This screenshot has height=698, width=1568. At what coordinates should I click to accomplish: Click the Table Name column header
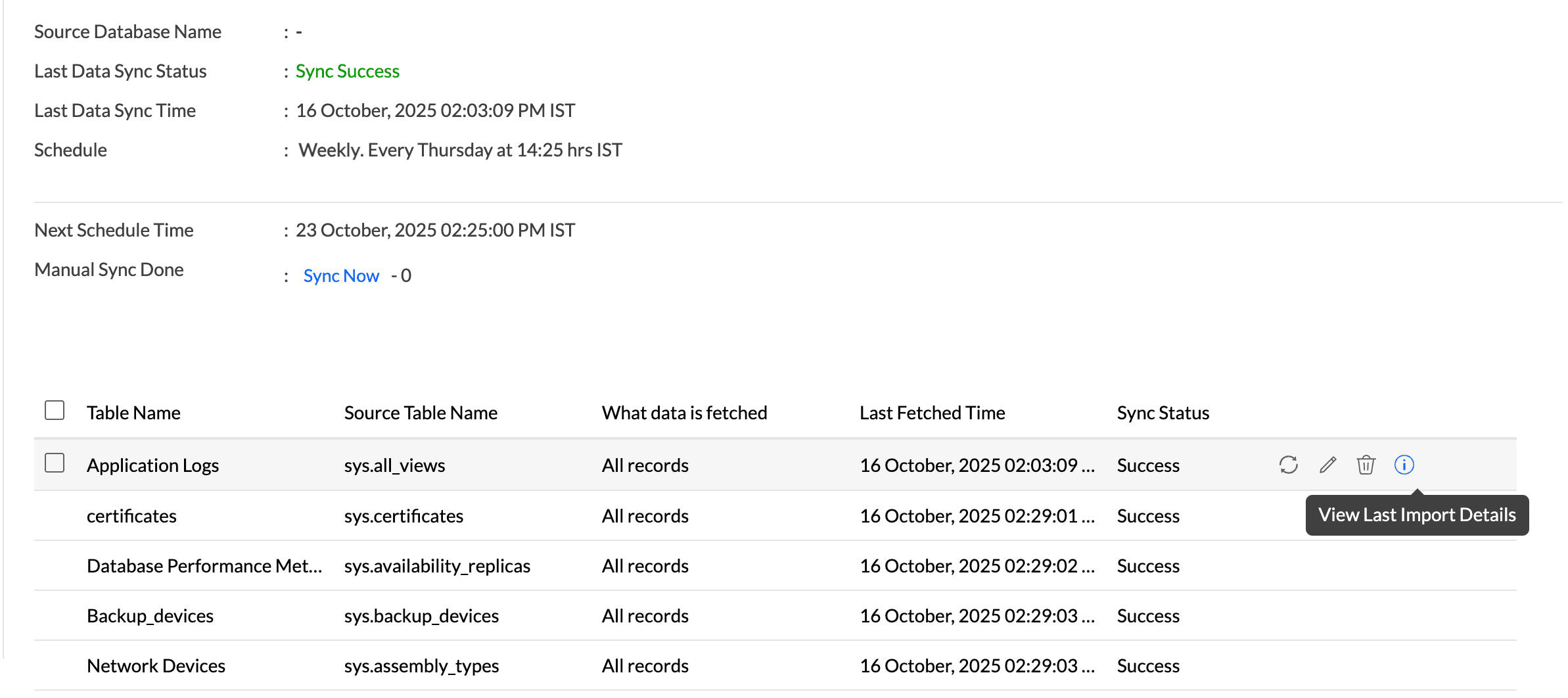[x=133, y=413]
